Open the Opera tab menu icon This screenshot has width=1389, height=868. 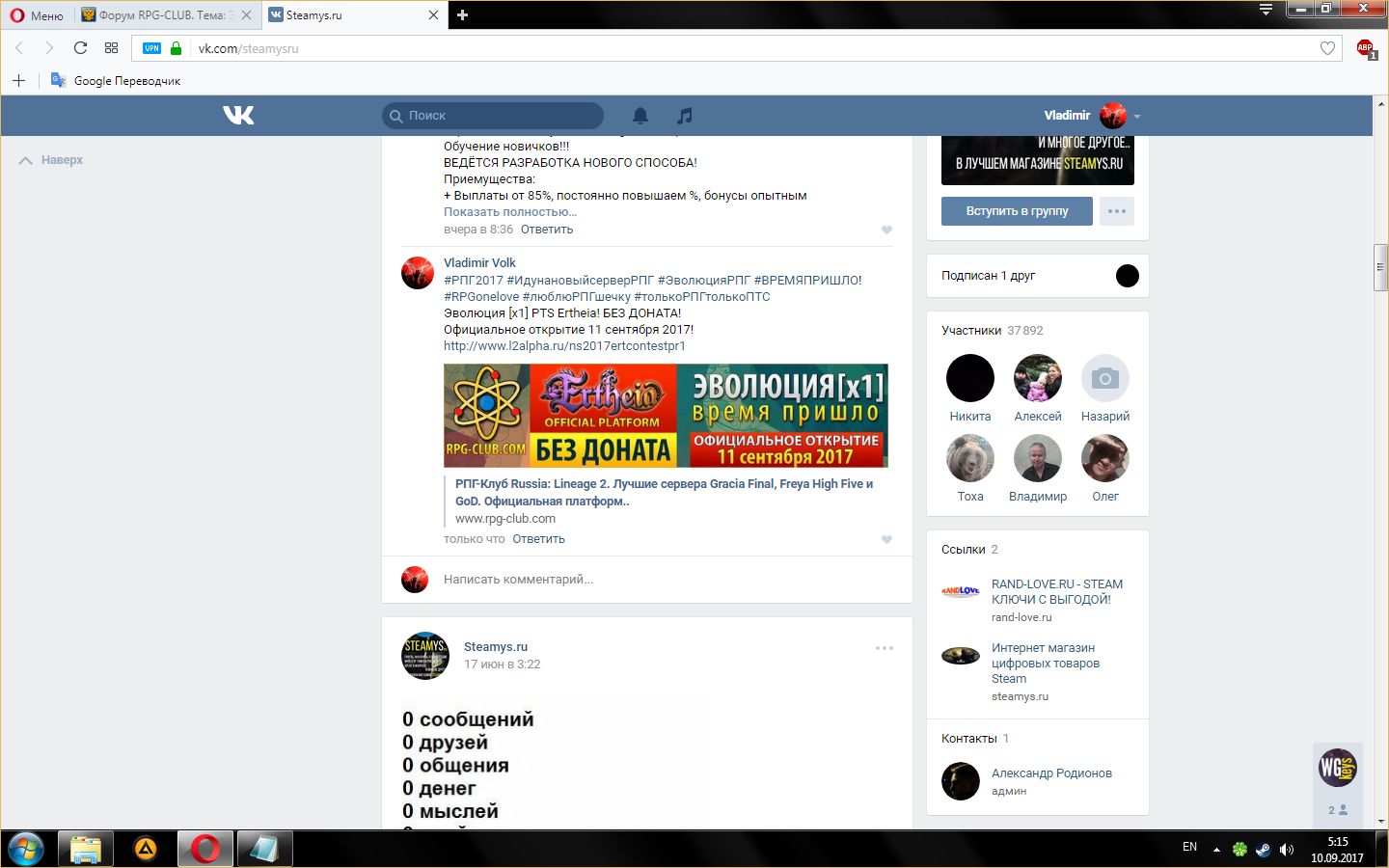(1266, 10)
